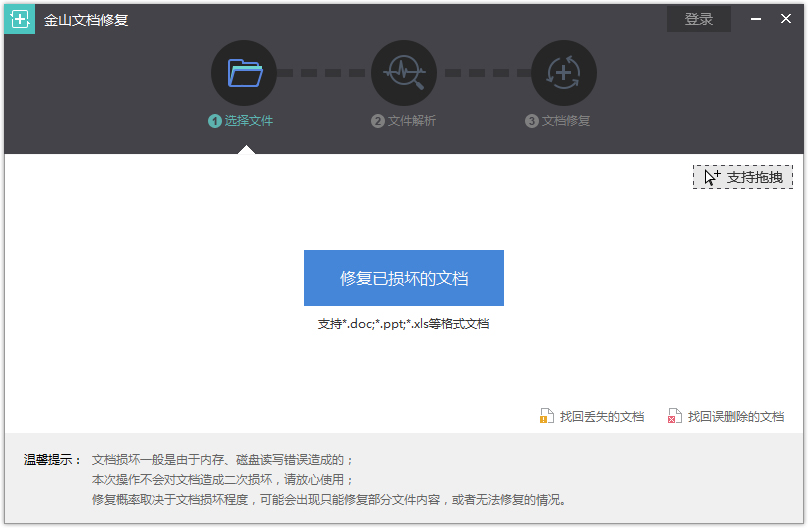808x528 pixels.
Task: Minimize the 金山文档修复 window
Action: point(756,19)
